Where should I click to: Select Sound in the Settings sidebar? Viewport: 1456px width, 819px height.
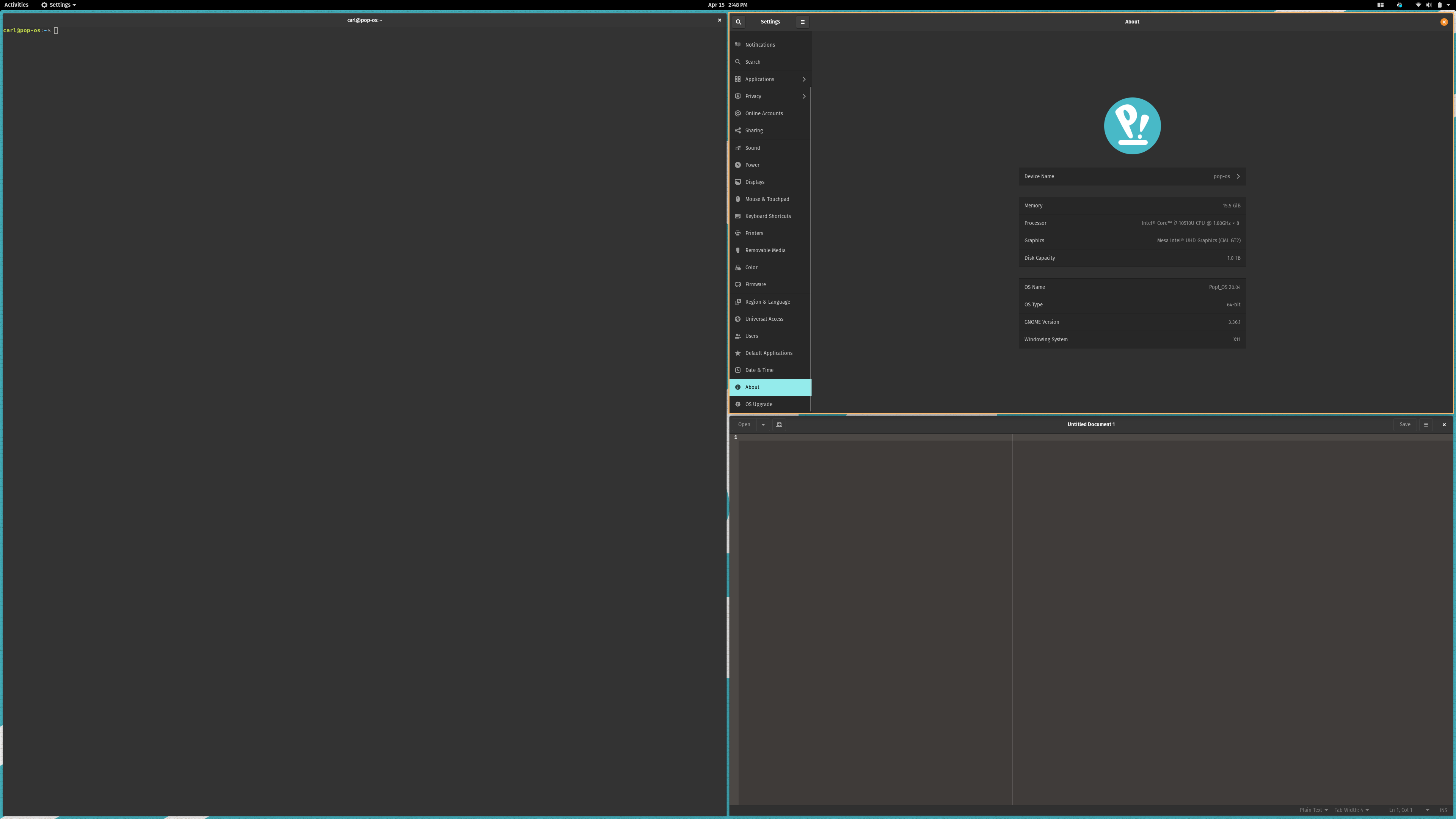[x=753, y=147]
